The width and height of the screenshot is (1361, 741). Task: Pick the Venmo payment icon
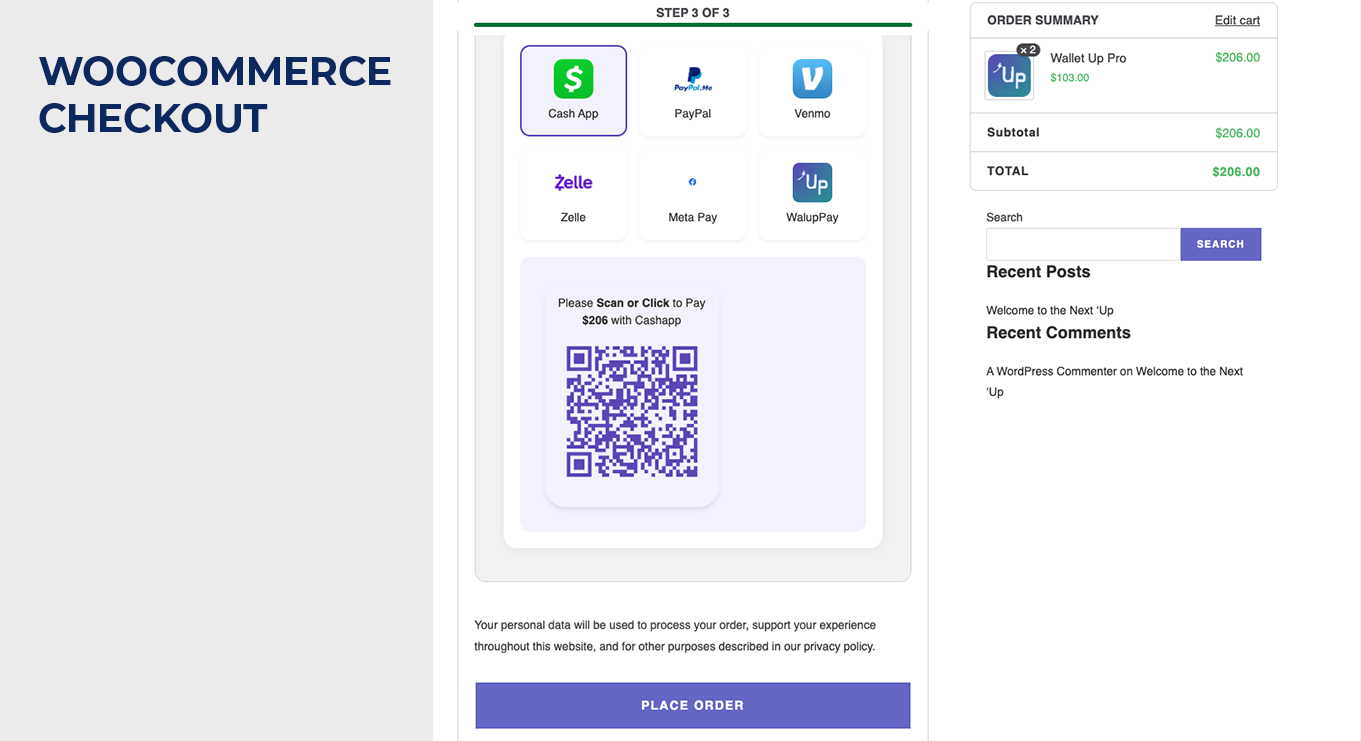coord(812,79)
